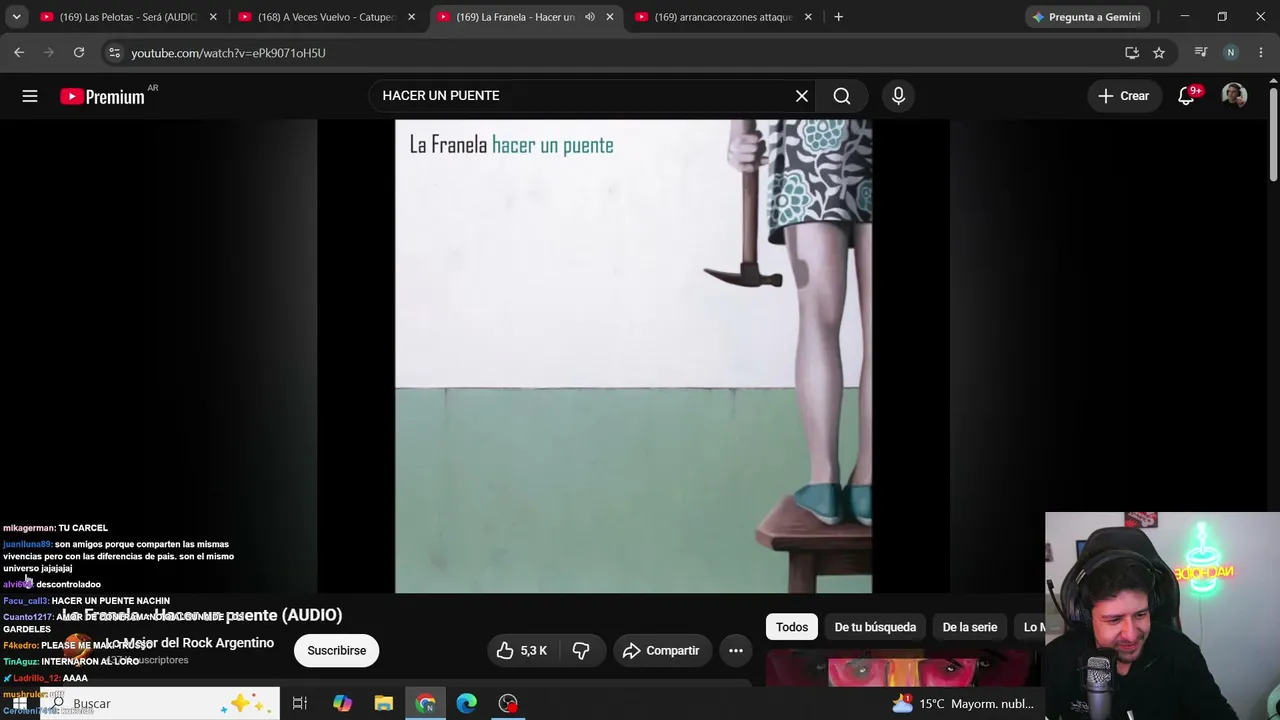Image resolution: width=1280 pixels, height=720 pixels.
Task: Focus the browser address bar URL
Action: tap(228, 52)
